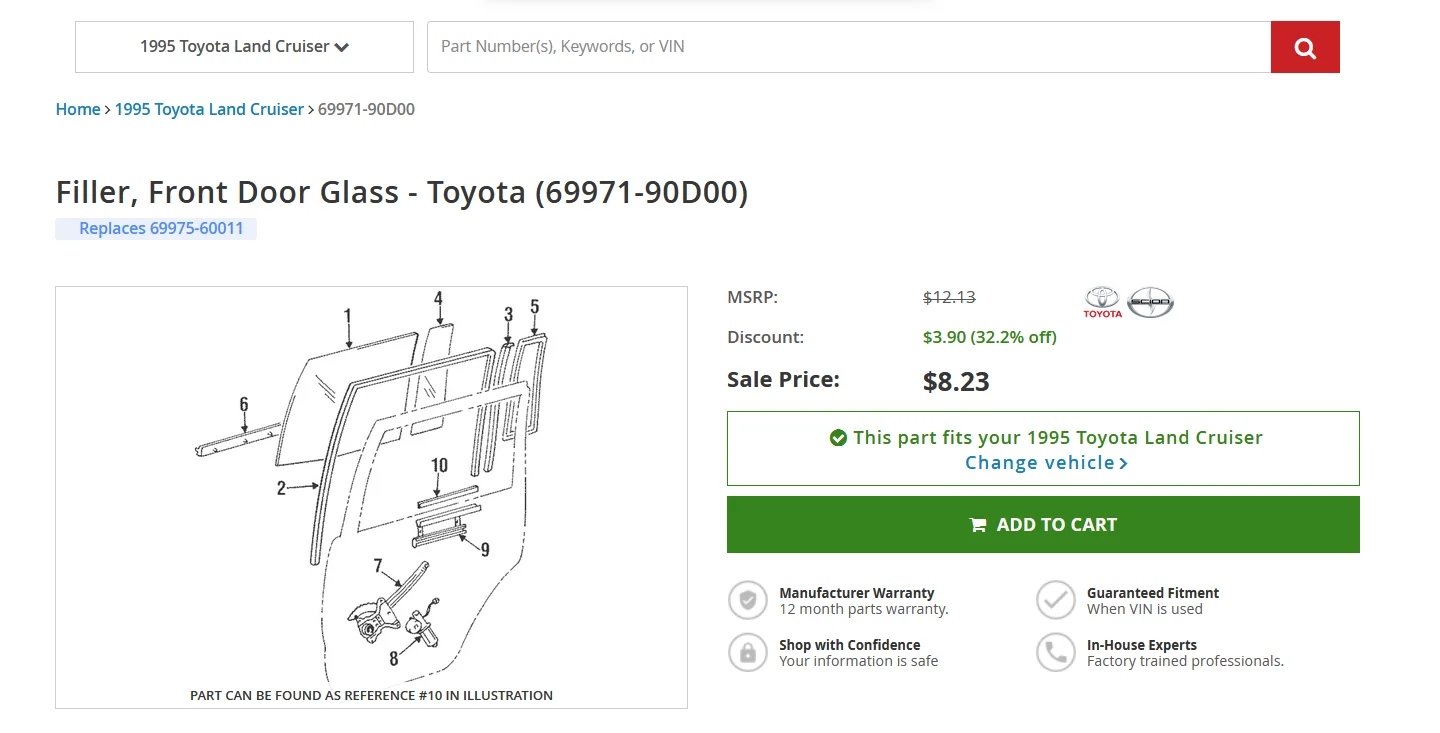Viewport: 1440px width, 733px height.
Task: Click the part number 69971-90D00 breadcrumb
Action: coord(366,109)
